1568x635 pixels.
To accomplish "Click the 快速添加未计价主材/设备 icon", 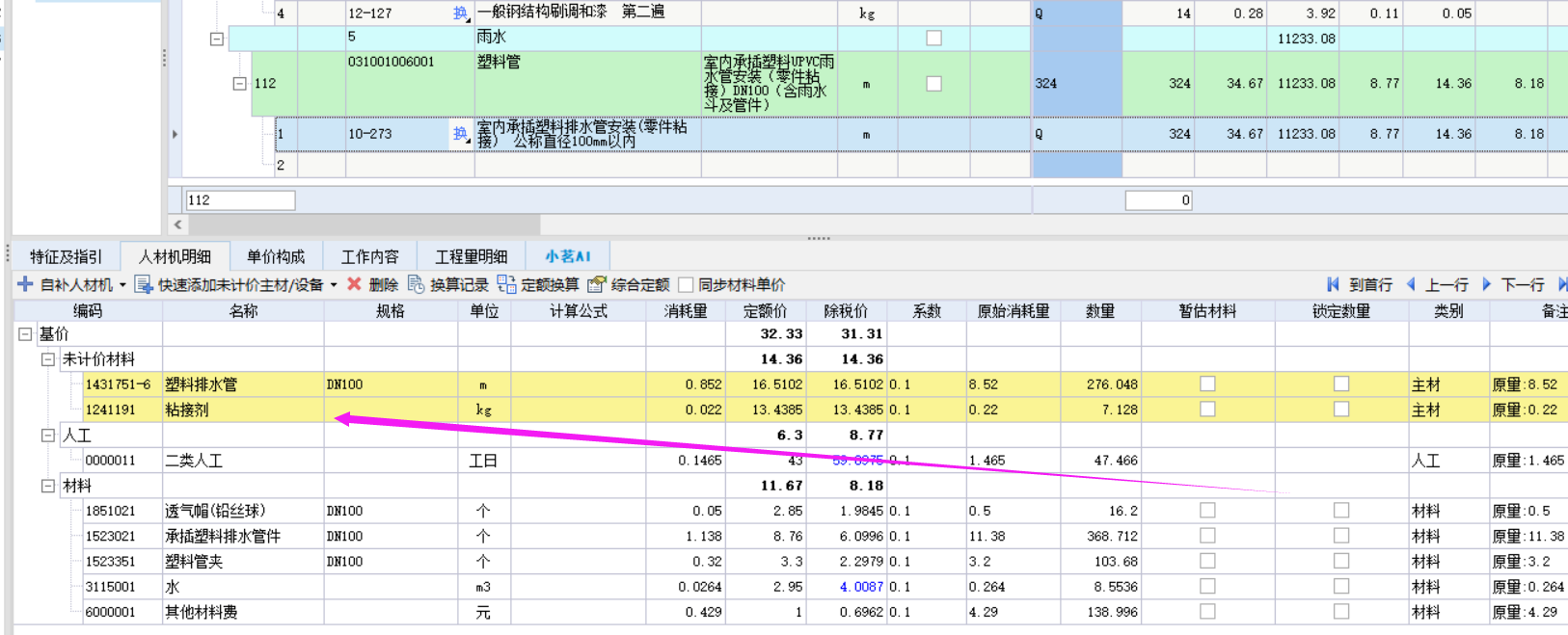I will coord(144,284).
